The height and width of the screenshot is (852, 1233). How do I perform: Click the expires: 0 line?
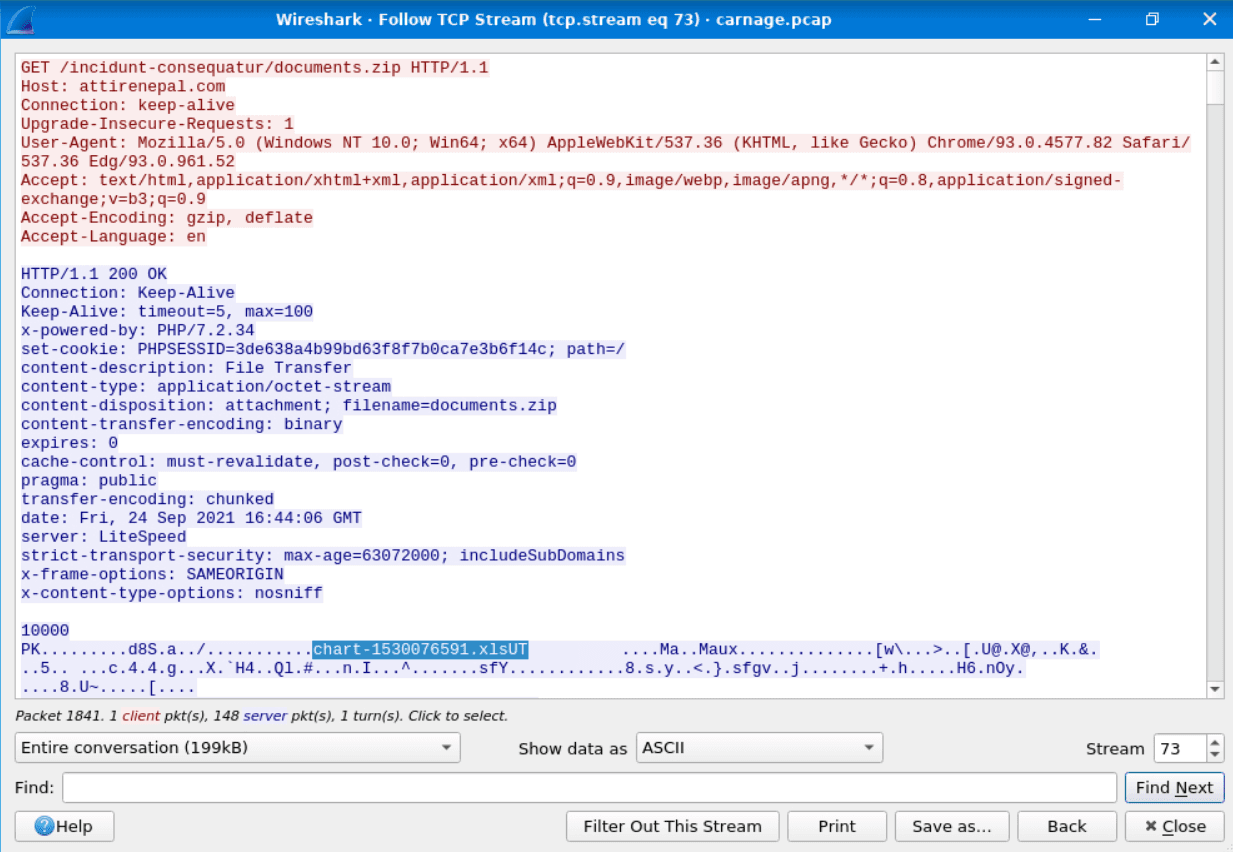click(69, 443)
